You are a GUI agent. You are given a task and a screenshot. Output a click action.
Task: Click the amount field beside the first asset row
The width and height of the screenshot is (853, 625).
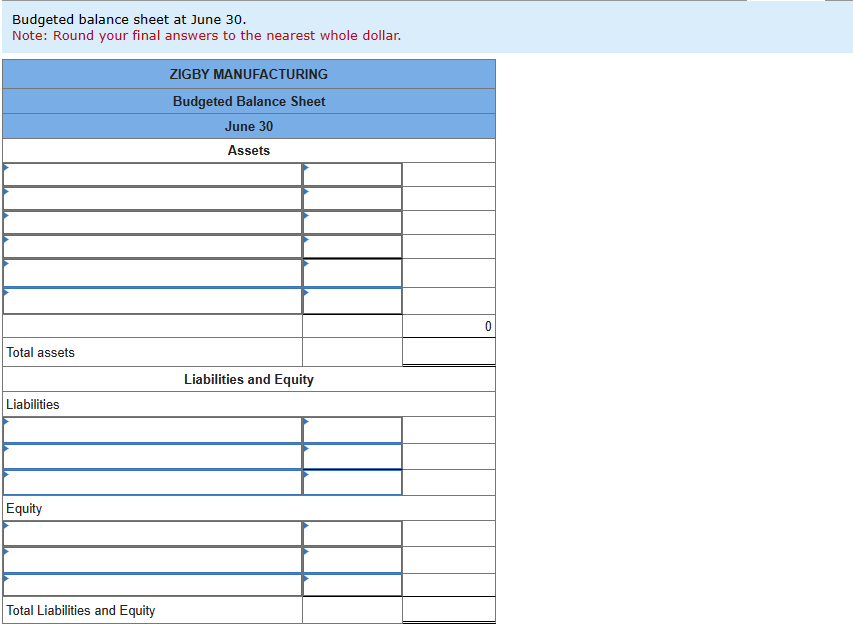coord(351,174)
